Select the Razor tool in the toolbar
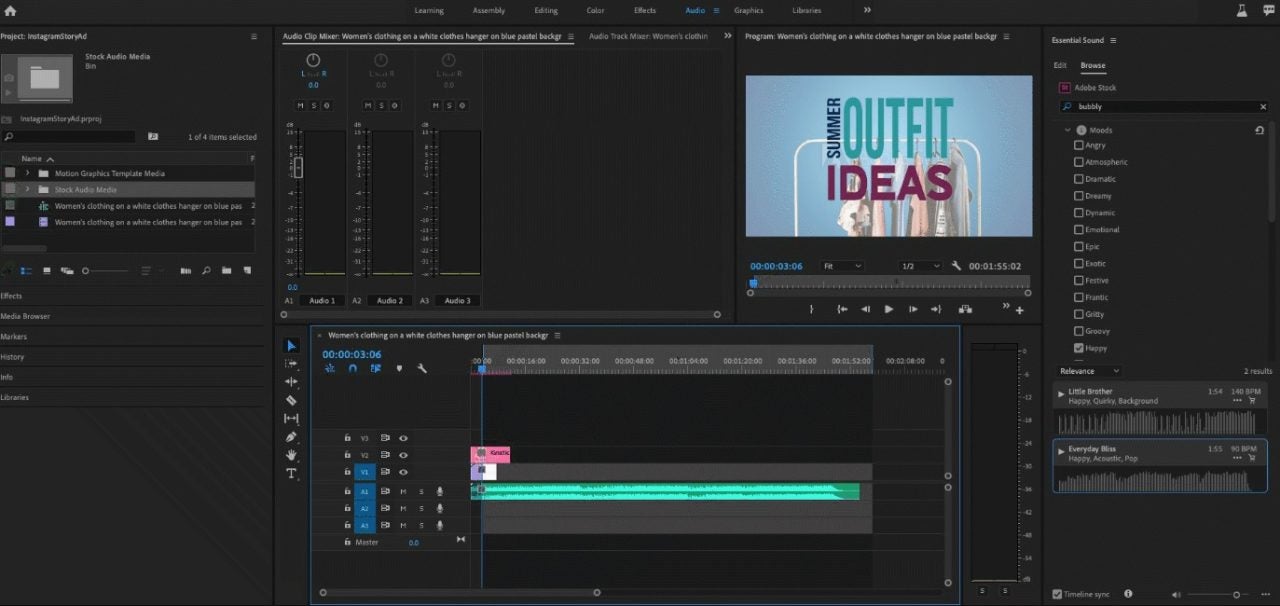This screenshot has width=1280, height=606. 291,400
